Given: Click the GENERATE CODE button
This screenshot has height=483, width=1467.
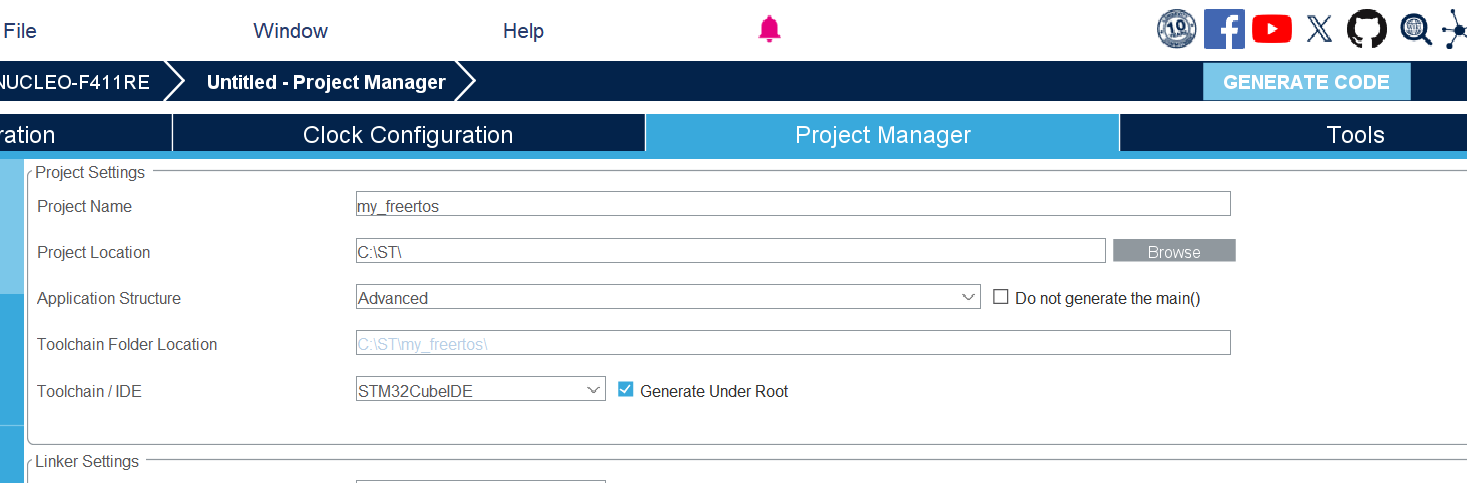Looking at the screenshot, I should pyautogui.click(x=1306, y=82).
